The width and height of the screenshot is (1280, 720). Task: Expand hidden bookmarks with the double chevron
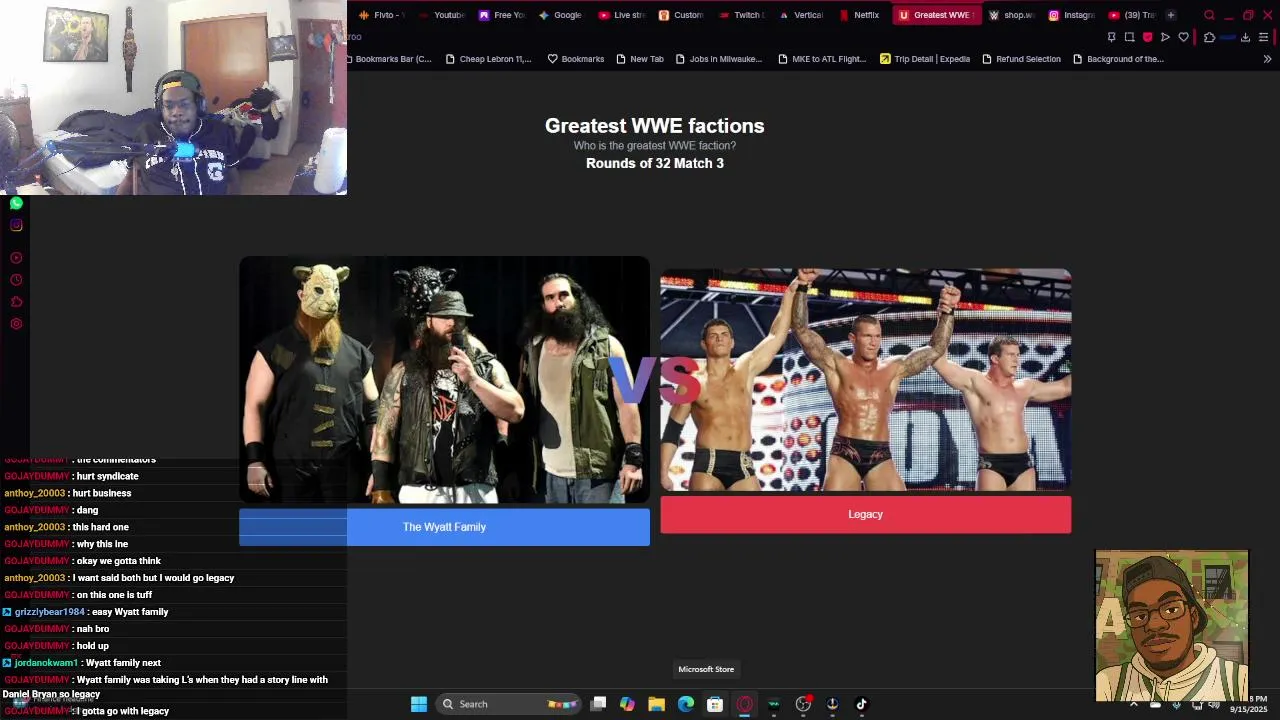point(1267,59)
